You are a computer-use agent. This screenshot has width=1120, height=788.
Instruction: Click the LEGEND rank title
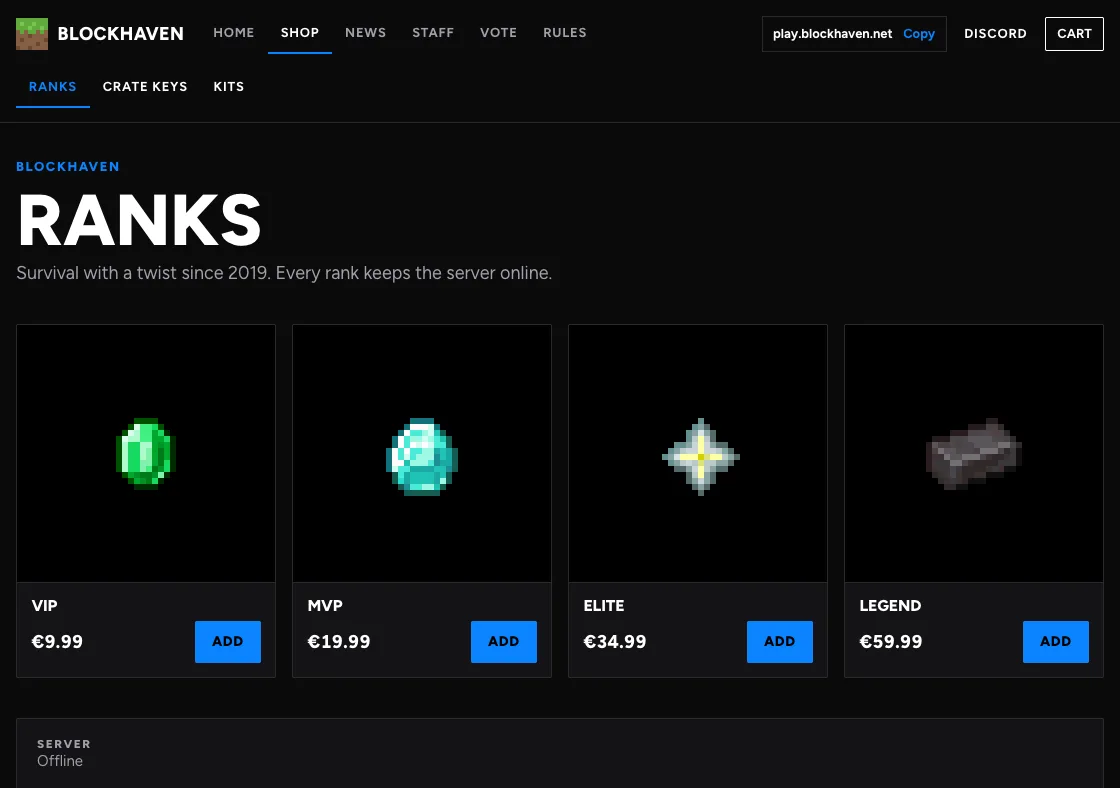890,606
